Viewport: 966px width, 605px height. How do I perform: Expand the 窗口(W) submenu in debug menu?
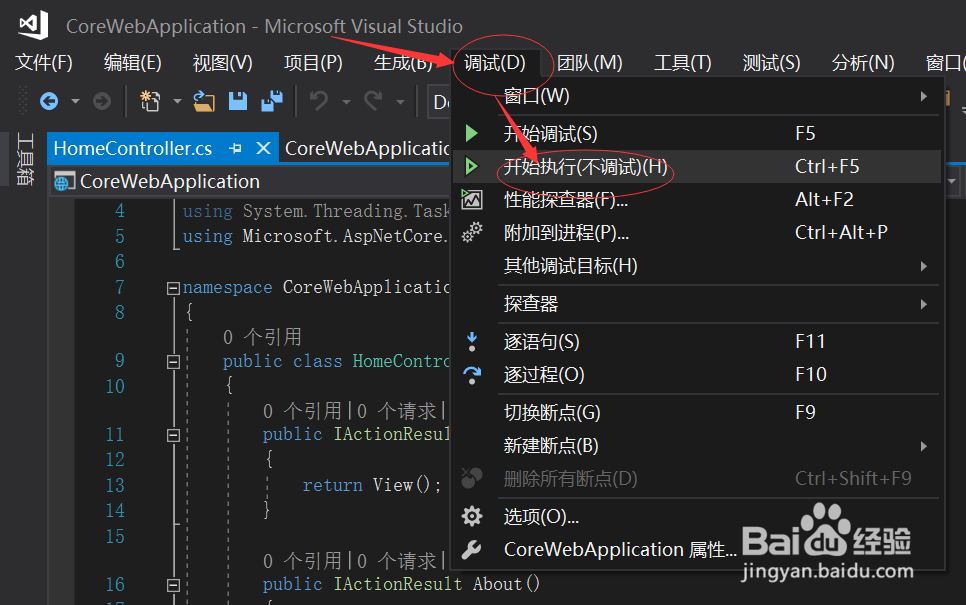pos(697,96)
